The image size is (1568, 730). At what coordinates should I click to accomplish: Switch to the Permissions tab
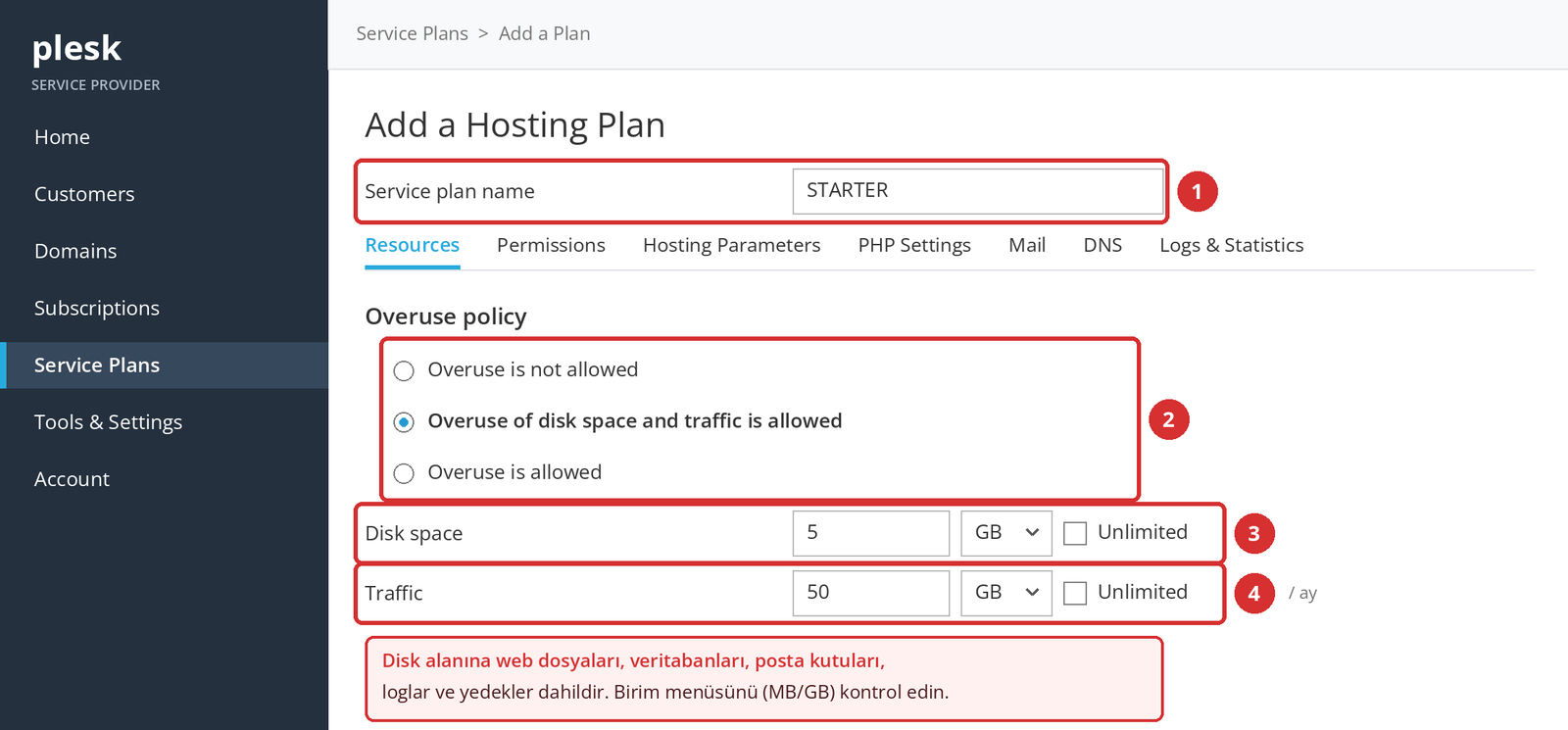[x=551, y=245]
